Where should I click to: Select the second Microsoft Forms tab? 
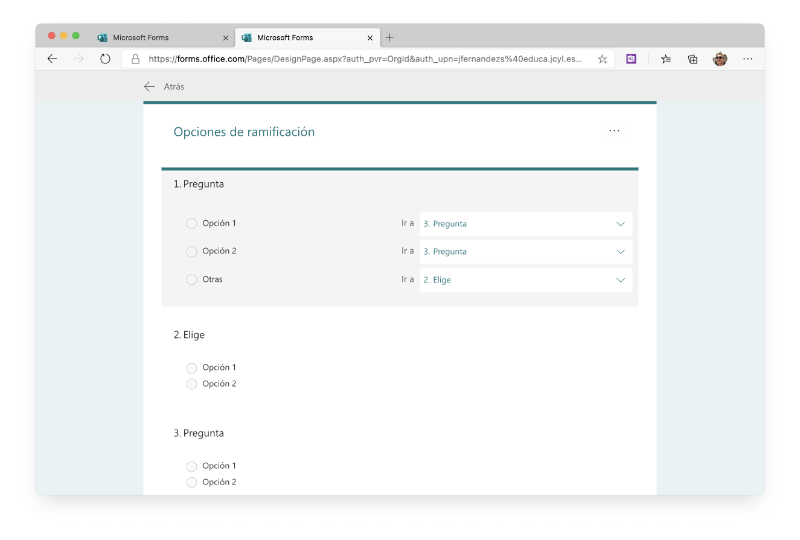coord(307,38)
